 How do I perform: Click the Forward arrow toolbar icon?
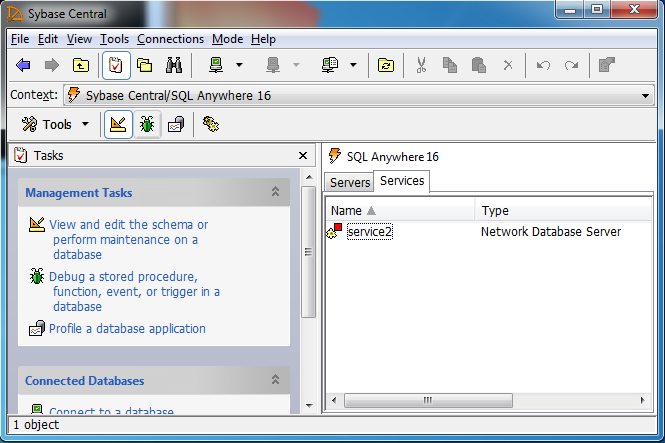pyautogui.click(x=52, y=65)
